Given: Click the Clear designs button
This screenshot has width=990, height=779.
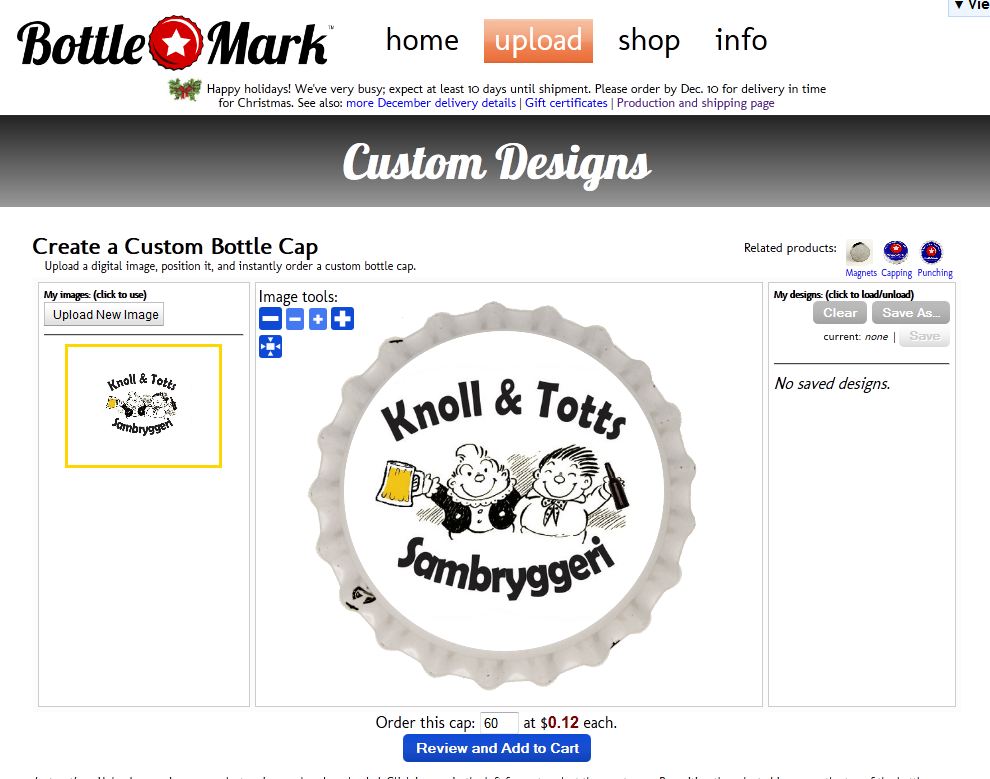Looking at the screenshot, I should tap(840, 312).
